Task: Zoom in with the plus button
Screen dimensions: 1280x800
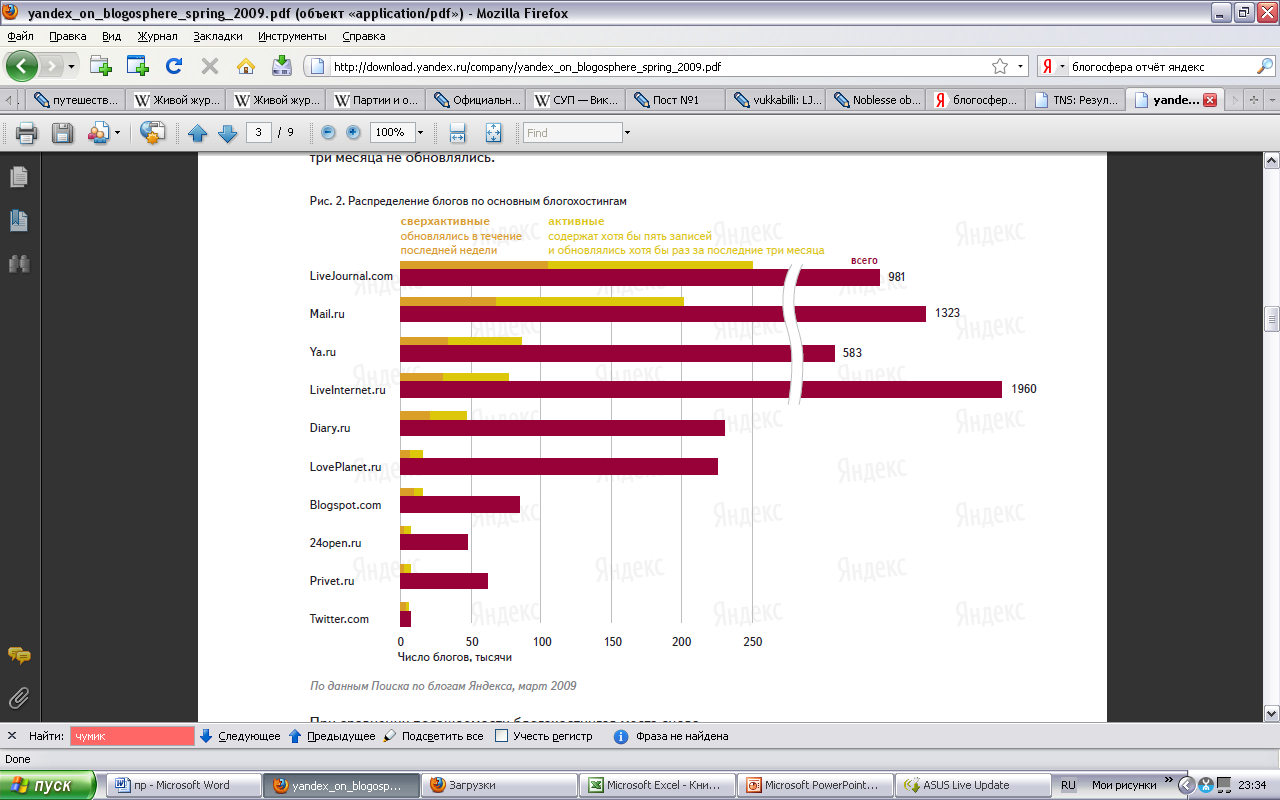Action: (x=353, y=132)
